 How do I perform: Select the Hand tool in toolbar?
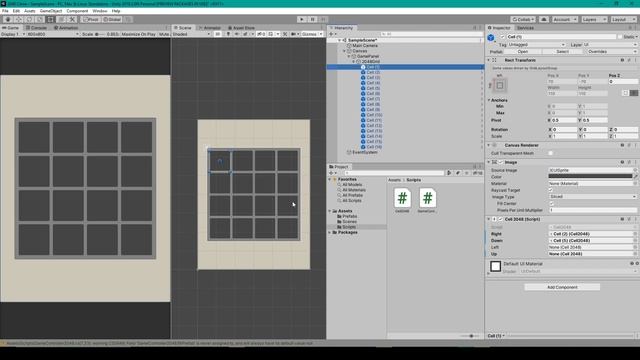(8, 19)
